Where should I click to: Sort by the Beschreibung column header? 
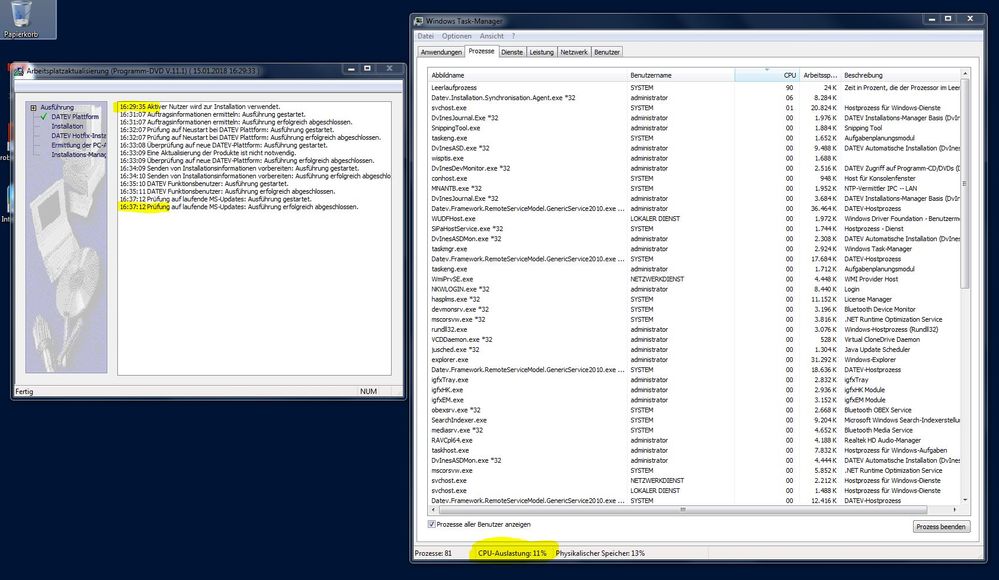pos(900,75)
